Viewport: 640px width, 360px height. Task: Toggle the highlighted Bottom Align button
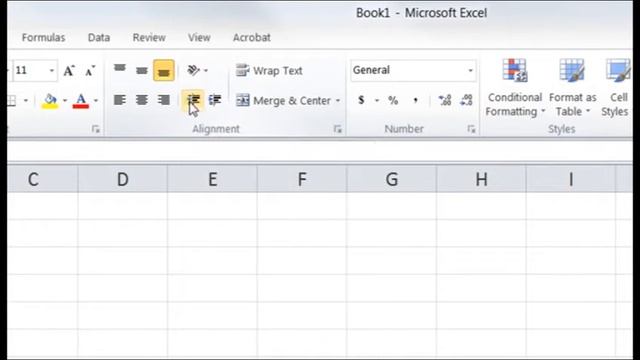click(x=164, y=70)
